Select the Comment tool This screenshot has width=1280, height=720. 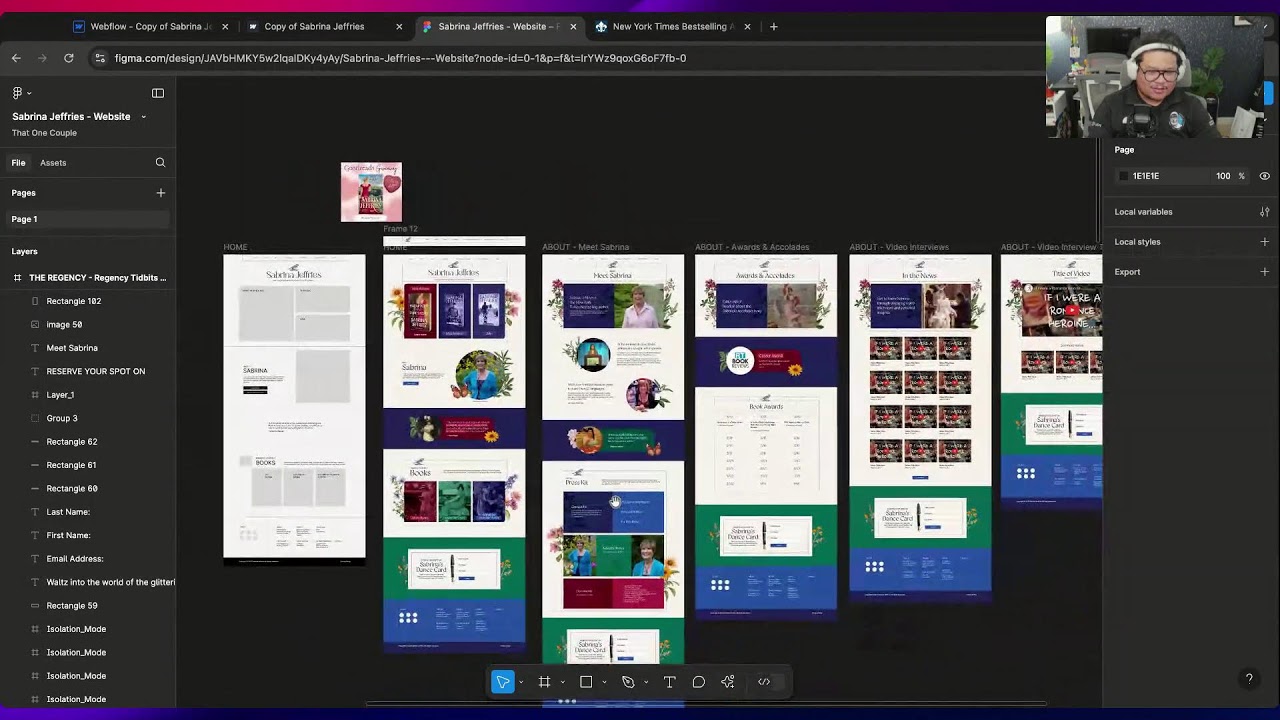click(699, 682)
